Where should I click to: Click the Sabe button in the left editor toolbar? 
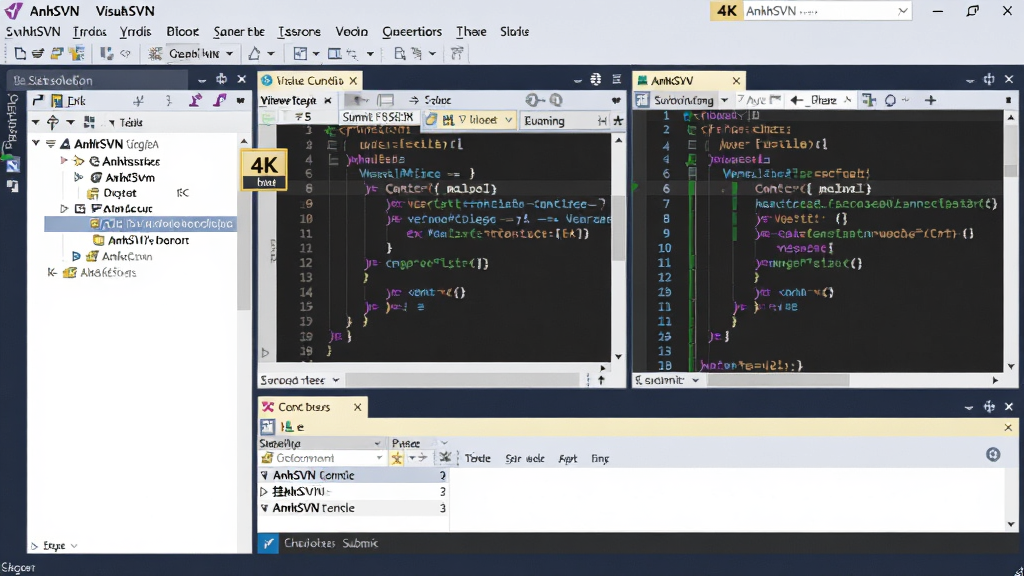(x=430, y=100)
